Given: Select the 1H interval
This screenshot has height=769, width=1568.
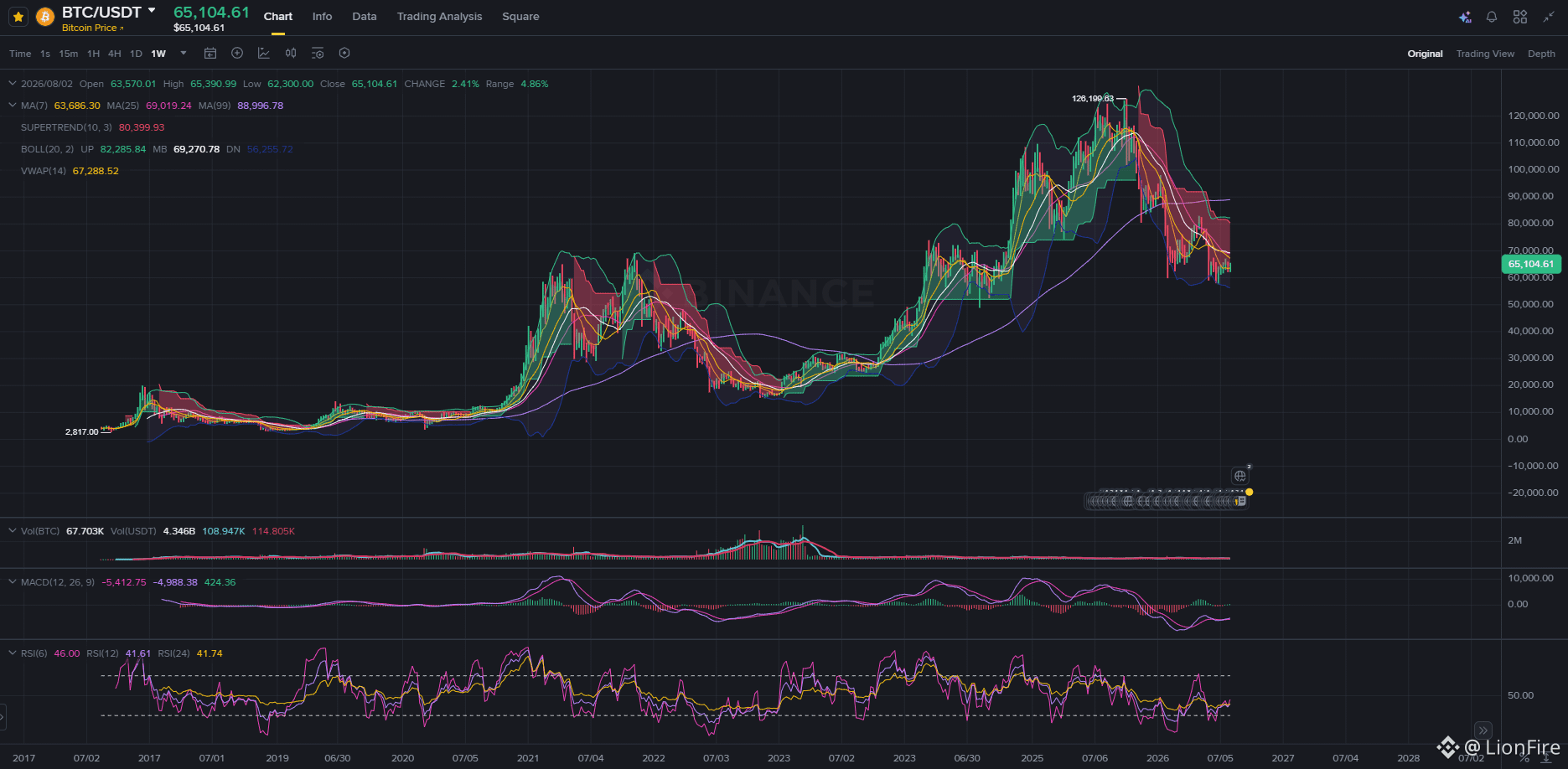Looking at the screenshot, I should (93, 54).
